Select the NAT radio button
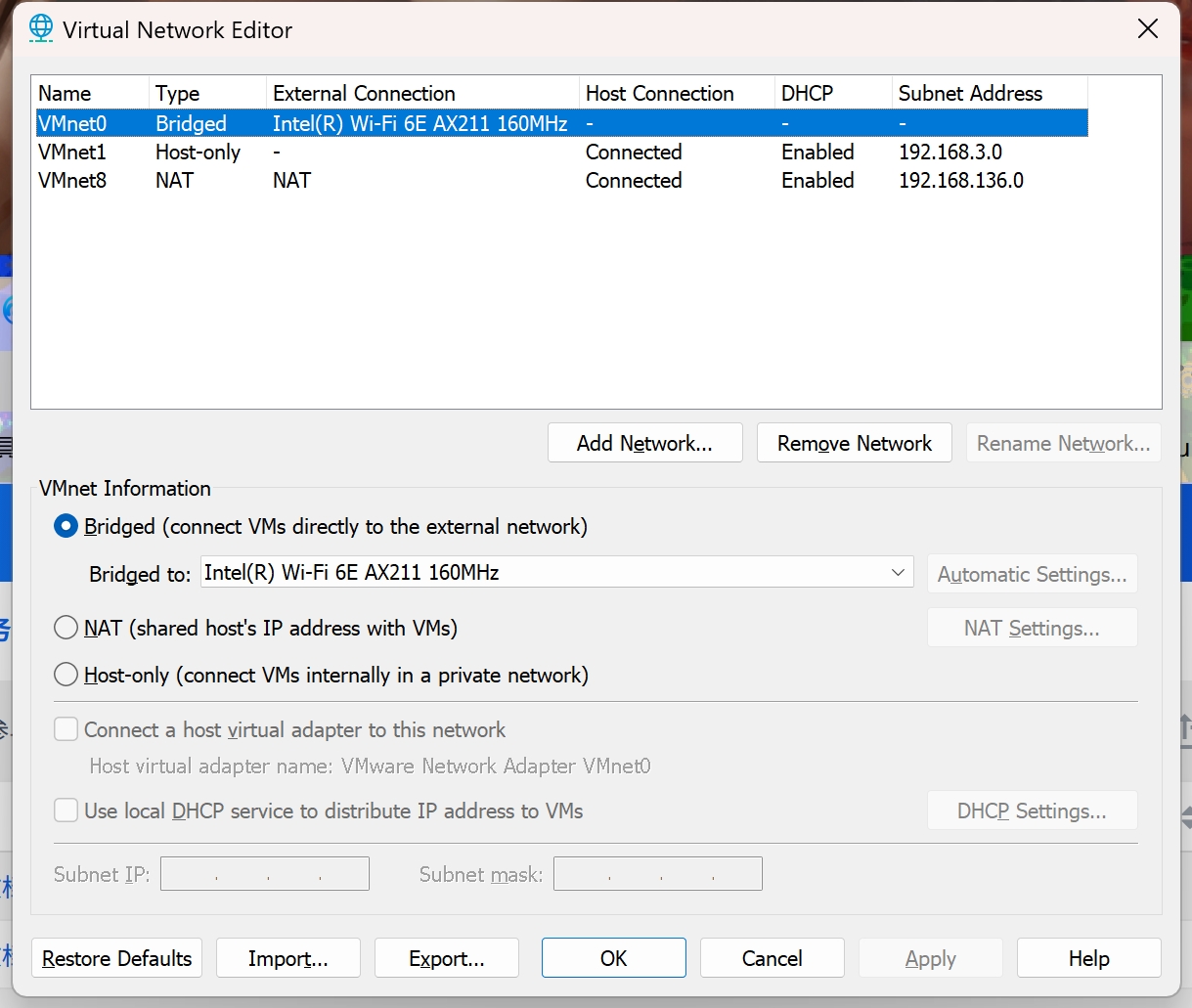The width and height of the screenshot is (1192, 1008). (66, 628)
